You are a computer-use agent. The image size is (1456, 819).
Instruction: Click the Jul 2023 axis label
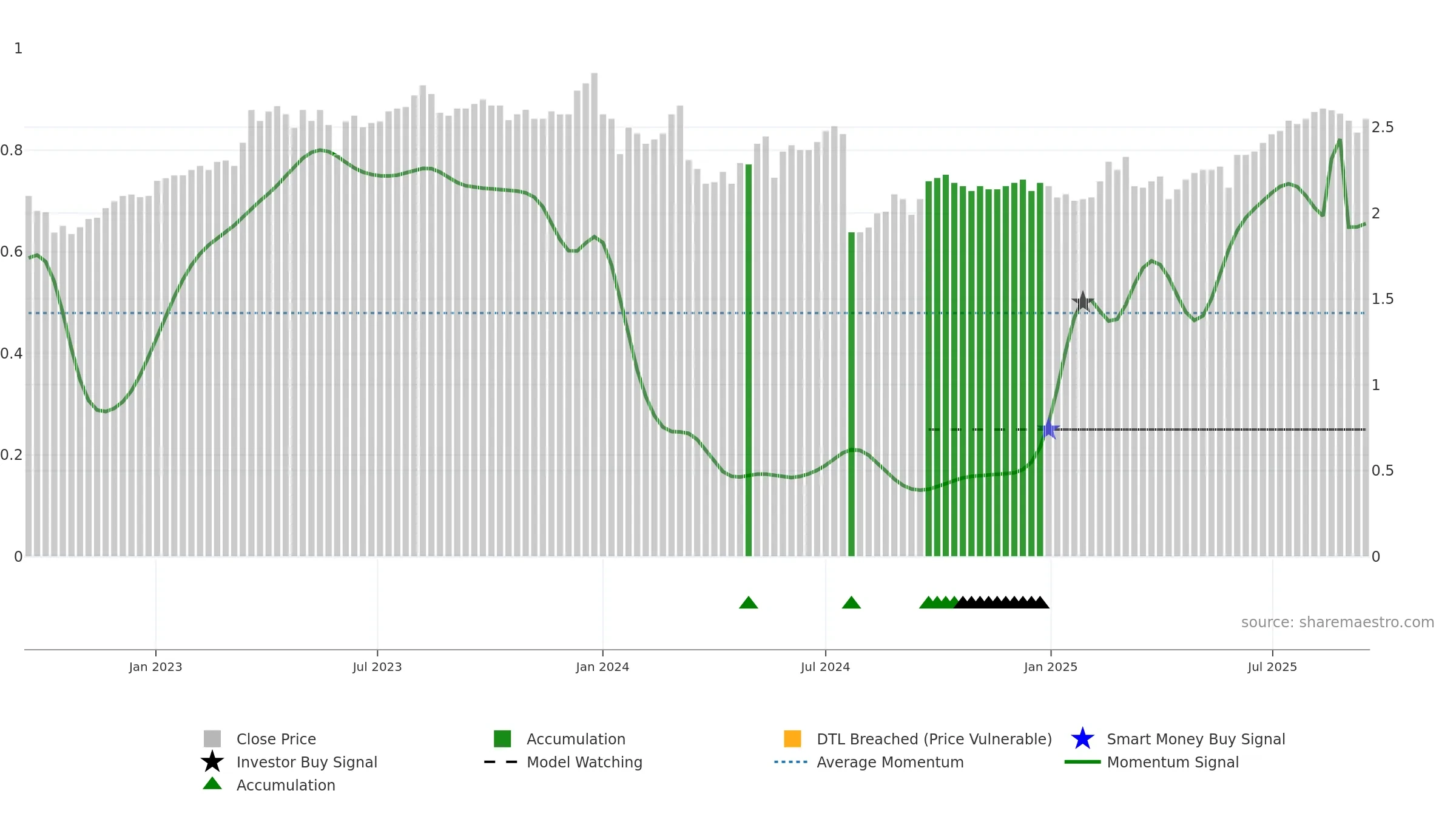(x=377, y=667)
